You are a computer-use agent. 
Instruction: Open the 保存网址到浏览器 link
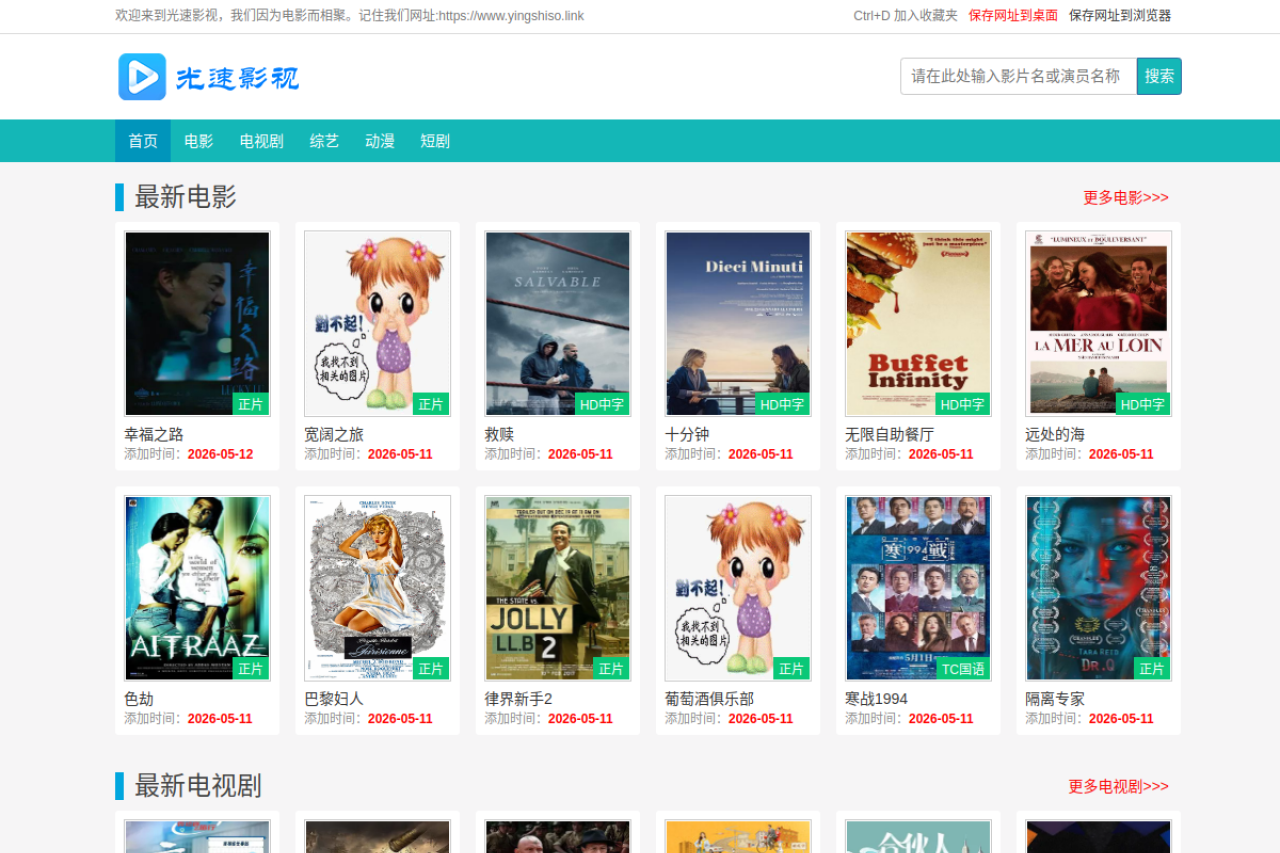click(x=1120, y=16)
